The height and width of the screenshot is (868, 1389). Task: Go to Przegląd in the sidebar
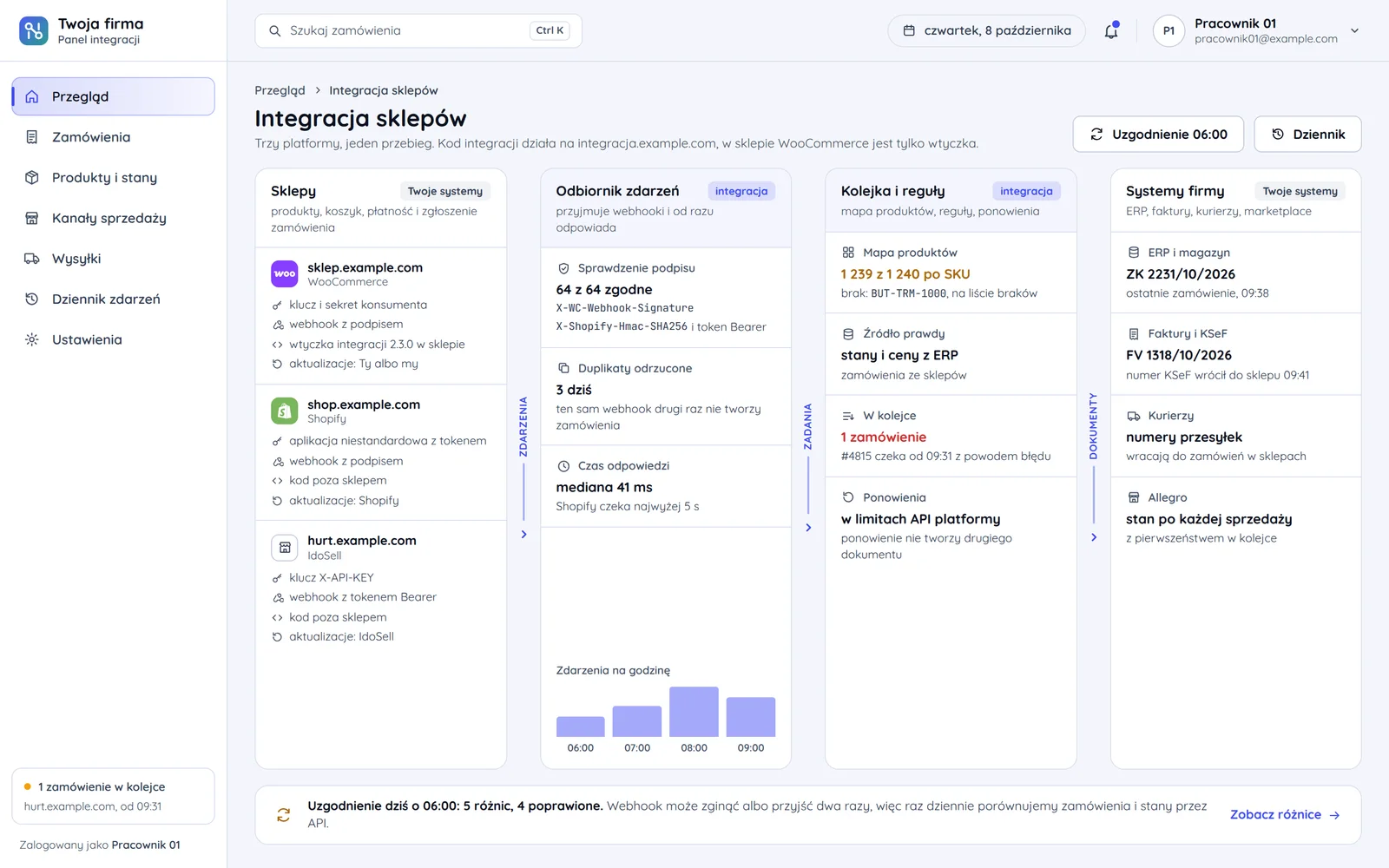coord(113,96)
